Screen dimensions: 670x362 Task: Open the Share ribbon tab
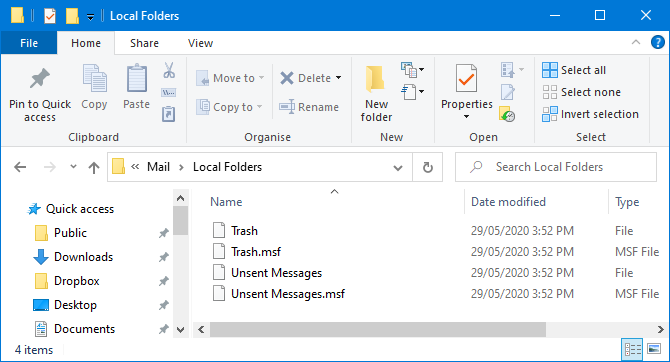coord(144,43)
